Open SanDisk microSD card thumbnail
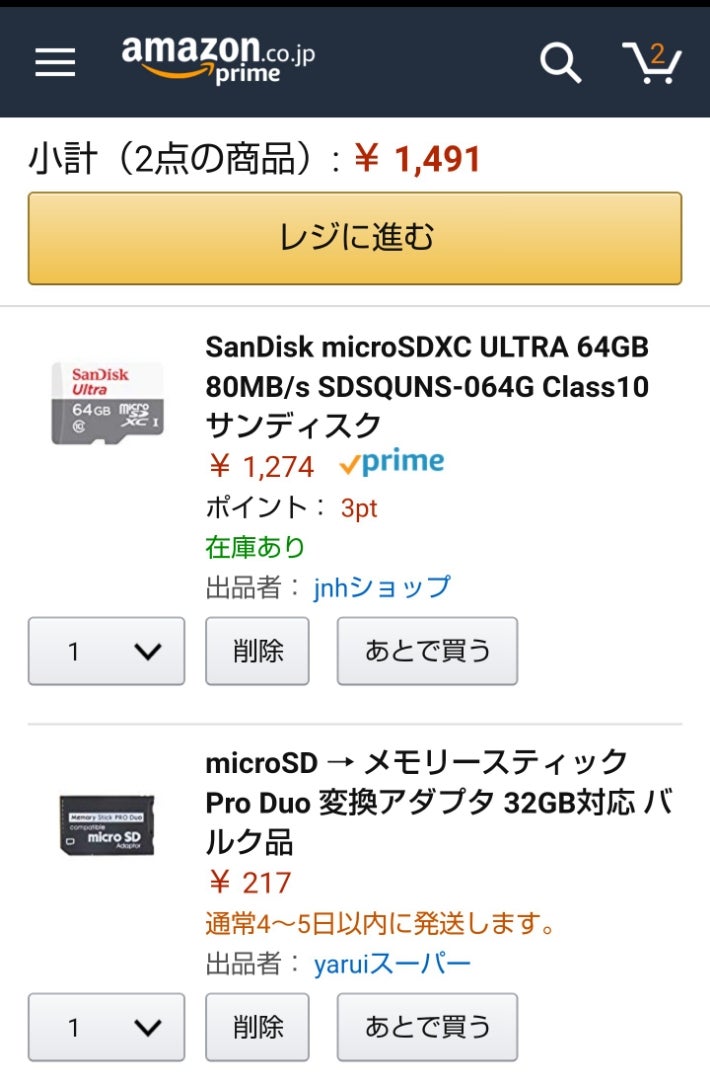The width and height of the screenshot is (710, 1080). tap(107, 402)
